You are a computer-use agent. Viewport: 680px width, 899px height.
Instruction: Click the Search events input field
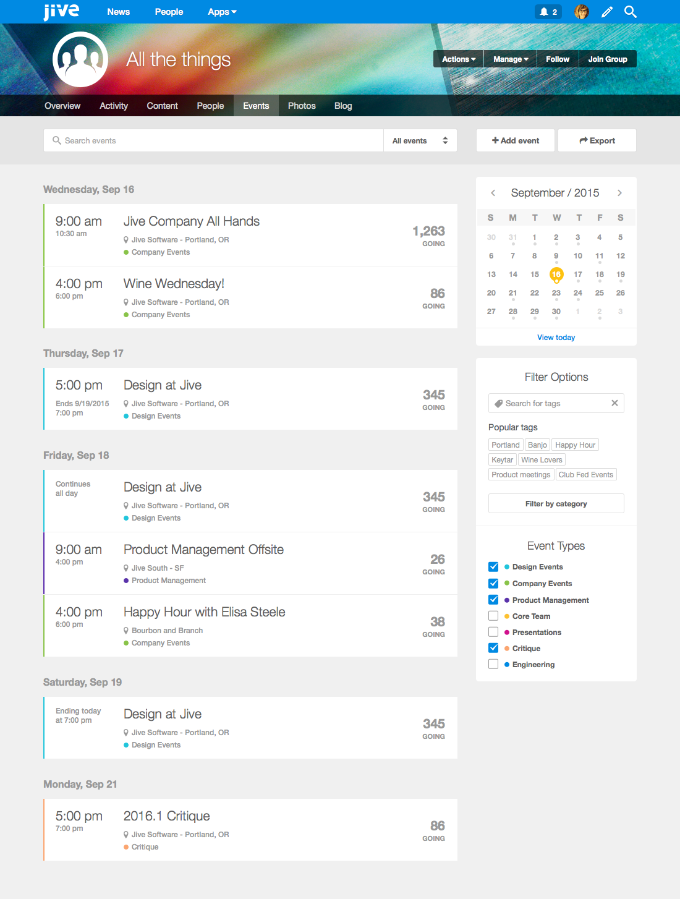(213, 140)
